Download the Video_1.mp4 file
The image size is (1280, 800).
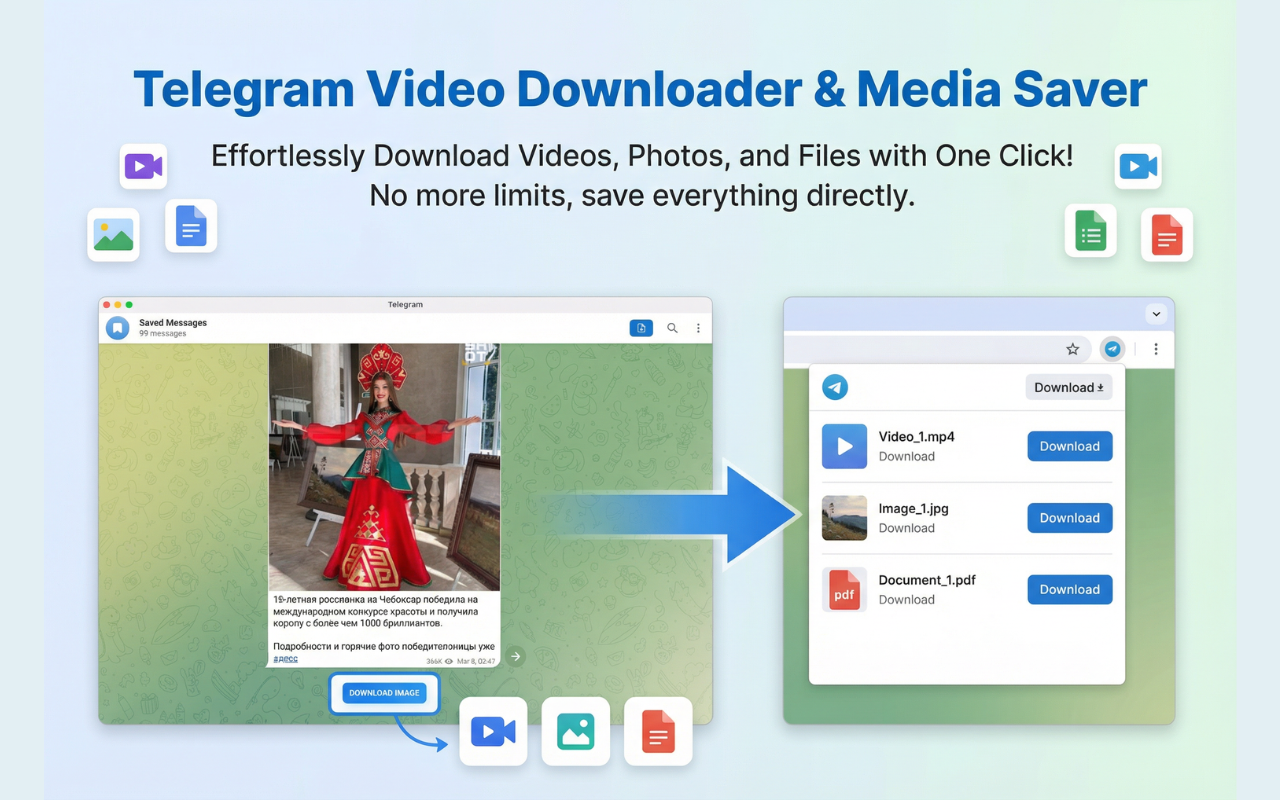[1070, 447]
